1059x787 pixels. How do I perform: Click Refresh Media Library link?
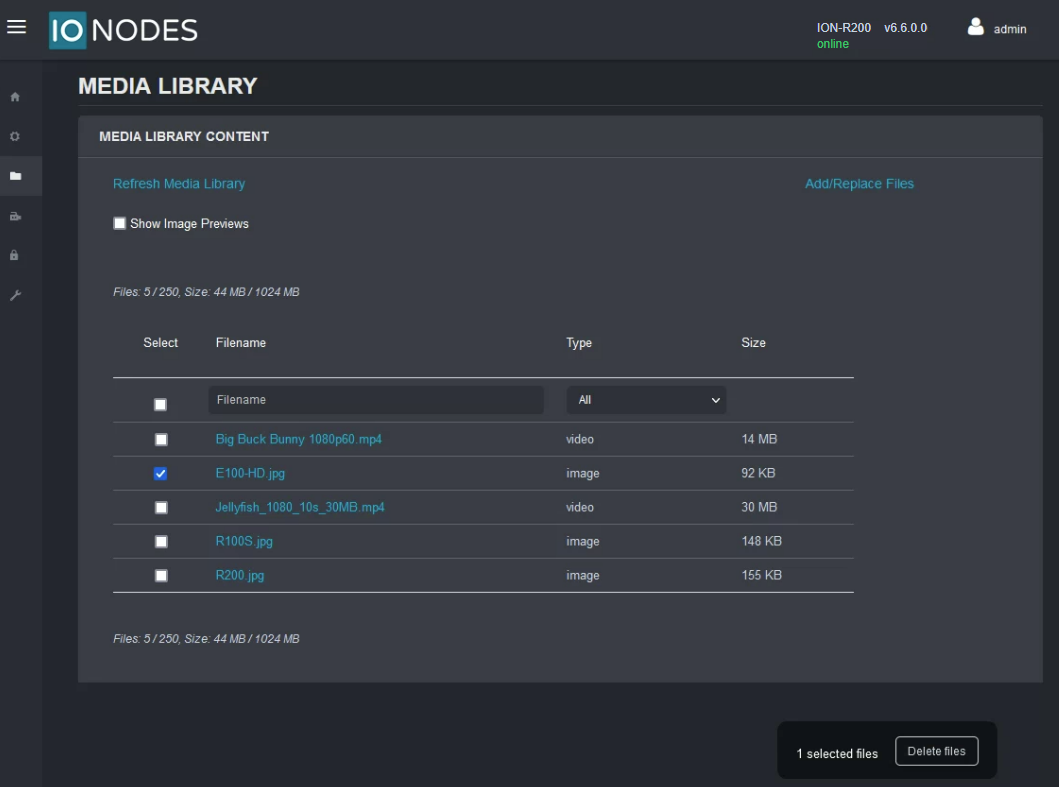pos(179,184)
